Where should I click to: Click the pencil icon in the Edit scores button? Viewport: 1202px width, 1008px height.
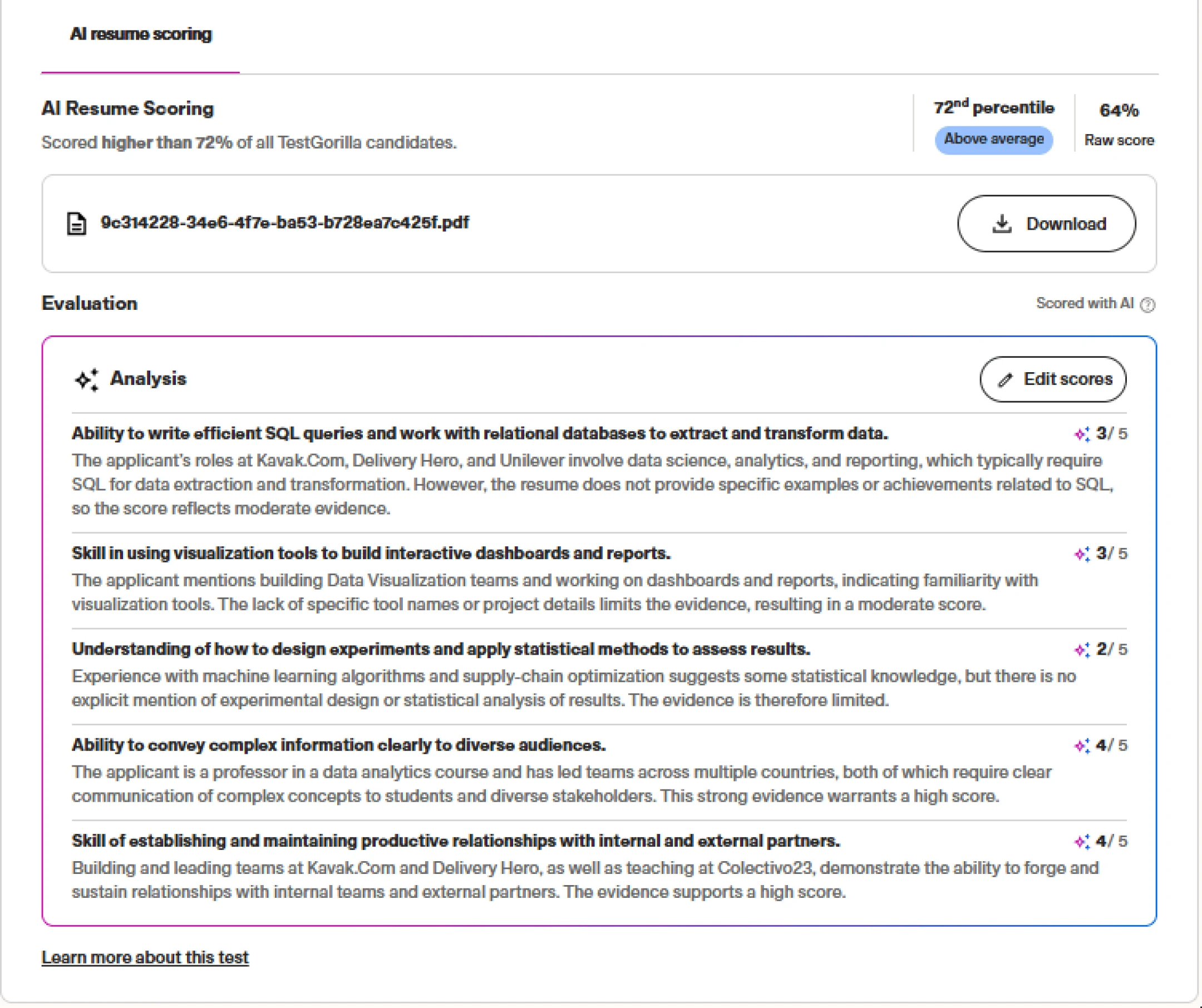point(1006,379)
